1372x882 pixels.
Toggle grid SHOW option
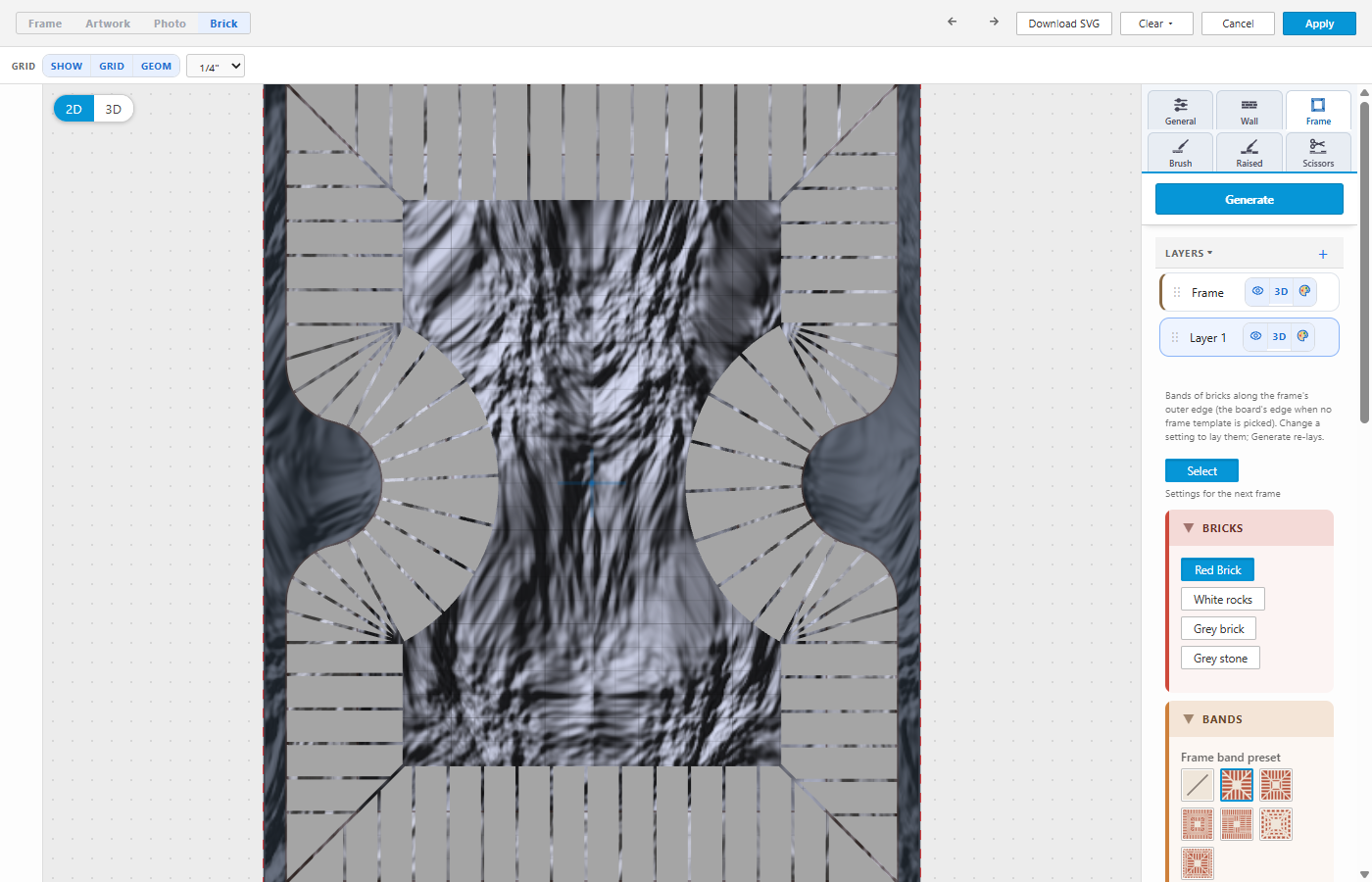(x=67, y=66)
